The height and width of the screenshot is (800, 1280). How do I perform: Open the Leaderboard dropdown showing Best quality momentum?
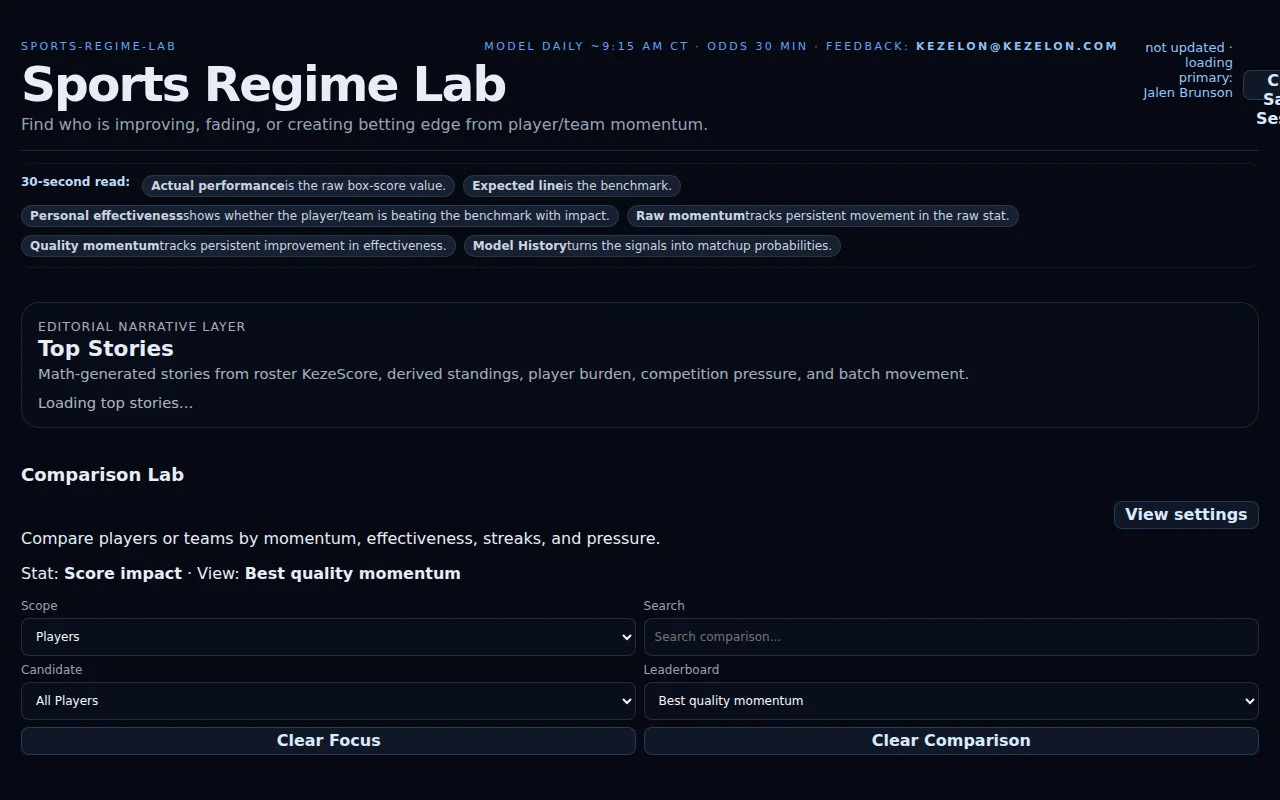point(951,701)
